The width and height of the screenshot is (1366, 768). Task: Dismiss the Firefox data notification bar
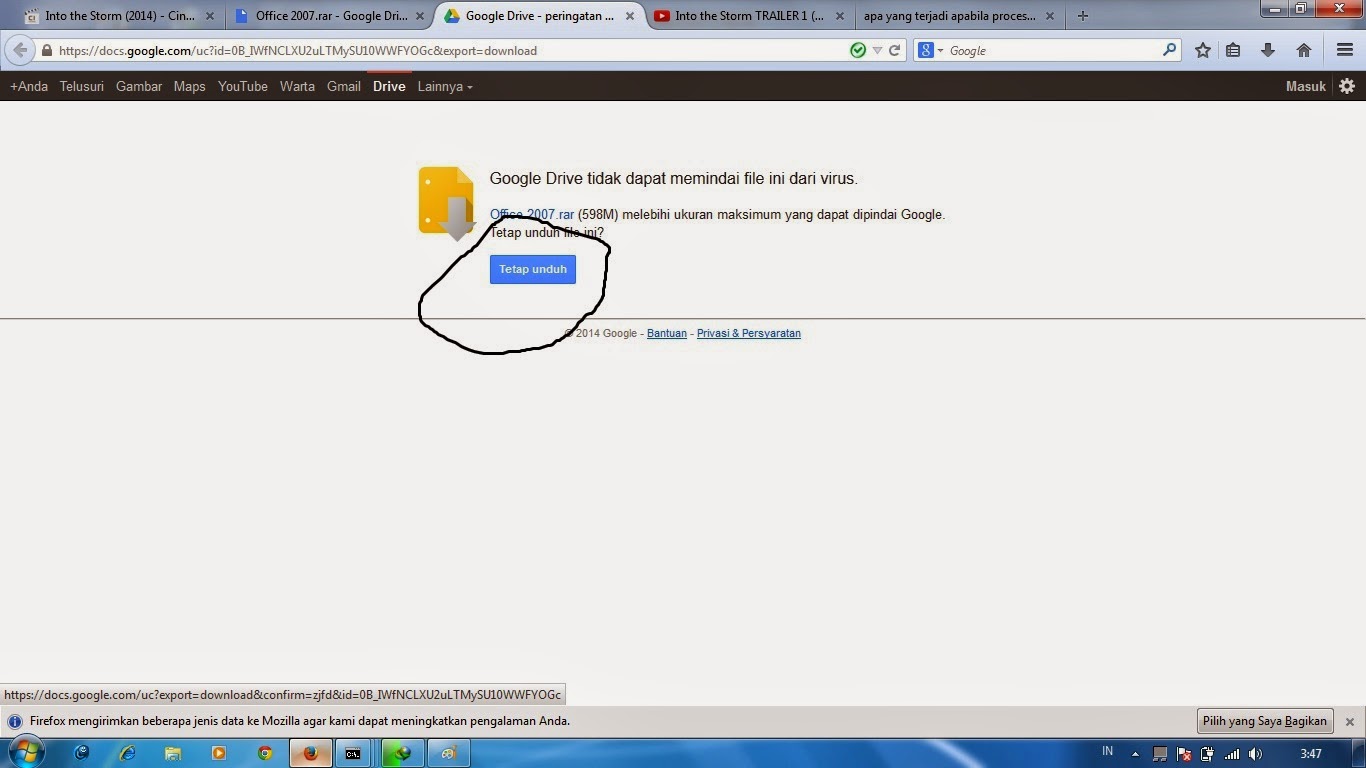(1349, 721)
